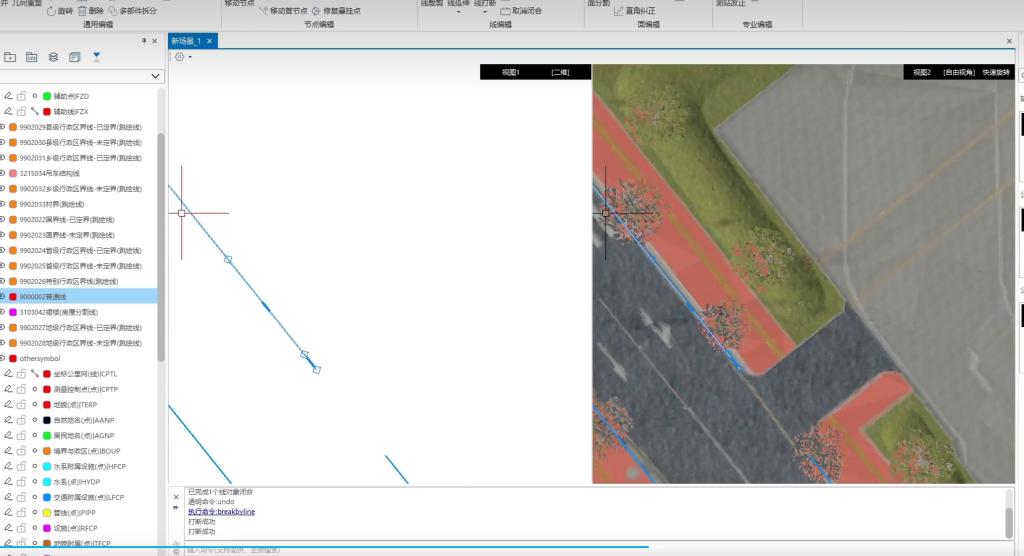
Task: Click the command input field
Action: 400,549
